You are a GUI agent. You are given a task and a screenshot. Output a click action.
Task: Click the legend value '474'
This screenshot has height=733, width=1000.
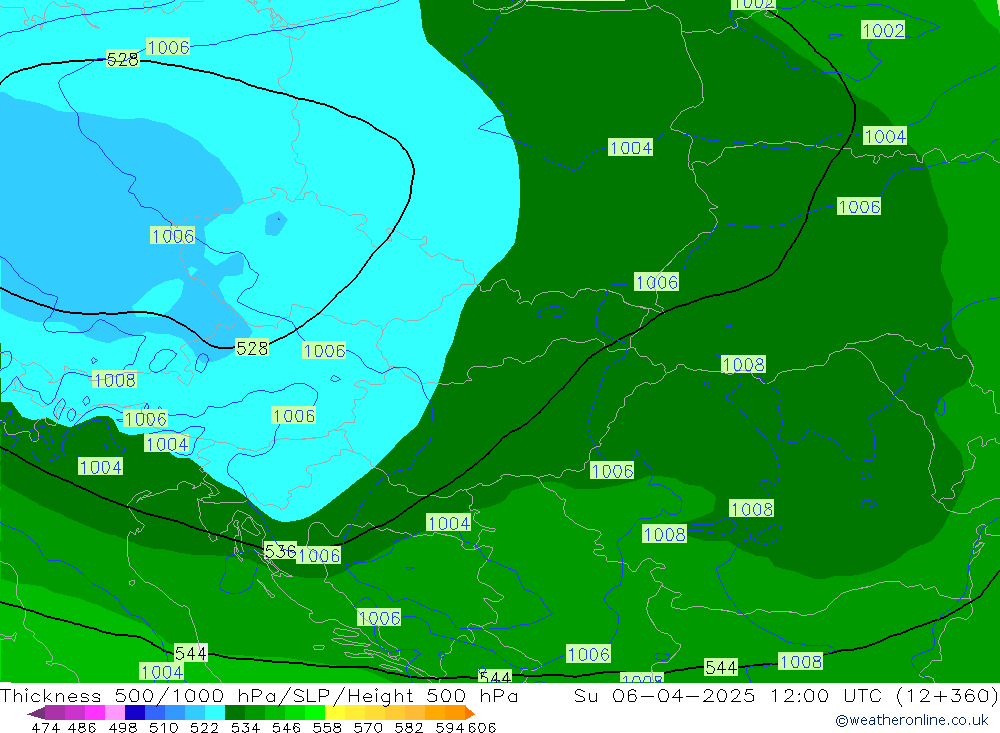[x=45, y=727]
